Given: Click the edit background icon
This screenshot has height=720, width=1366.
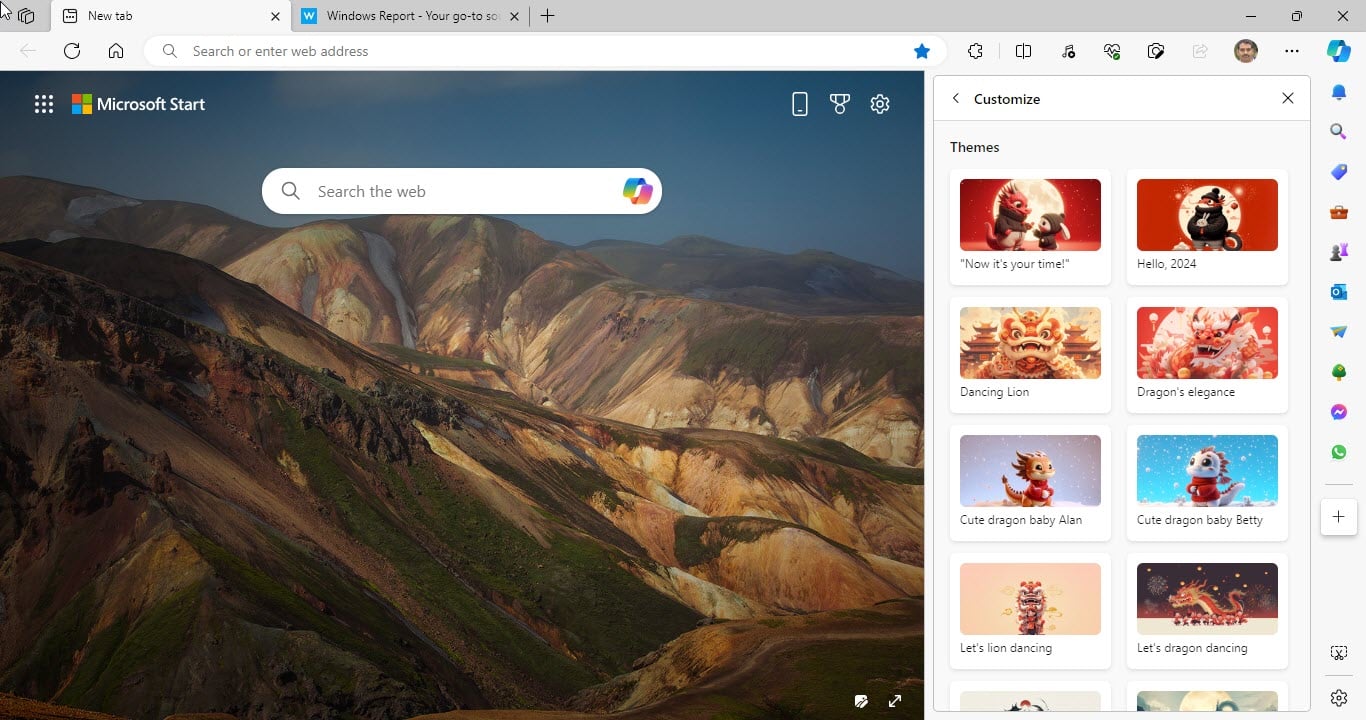Looking at the screenshot, I should pos(861,701).
